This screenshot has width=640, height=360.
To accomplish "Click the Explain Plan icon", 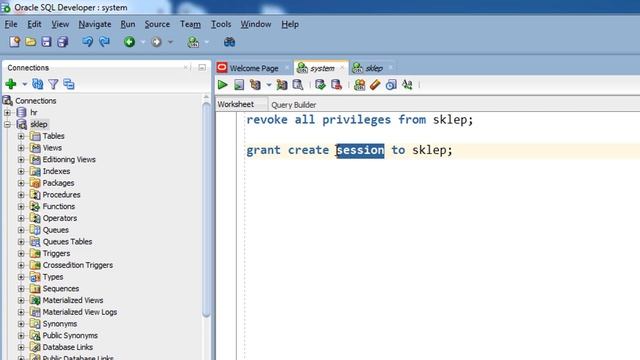I will [256, 85].
